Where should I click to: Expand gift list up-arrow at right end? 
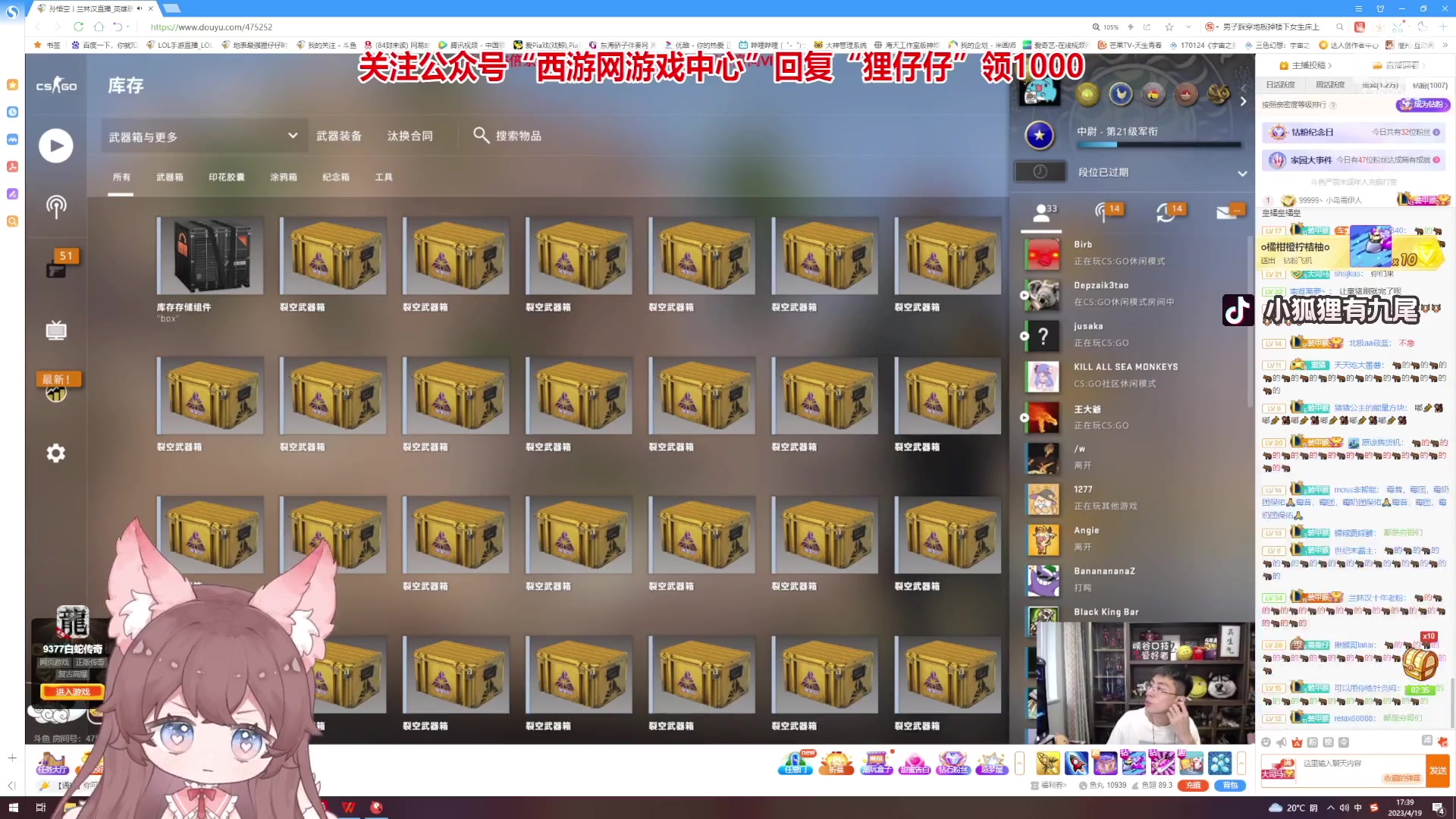[1241, 763]
